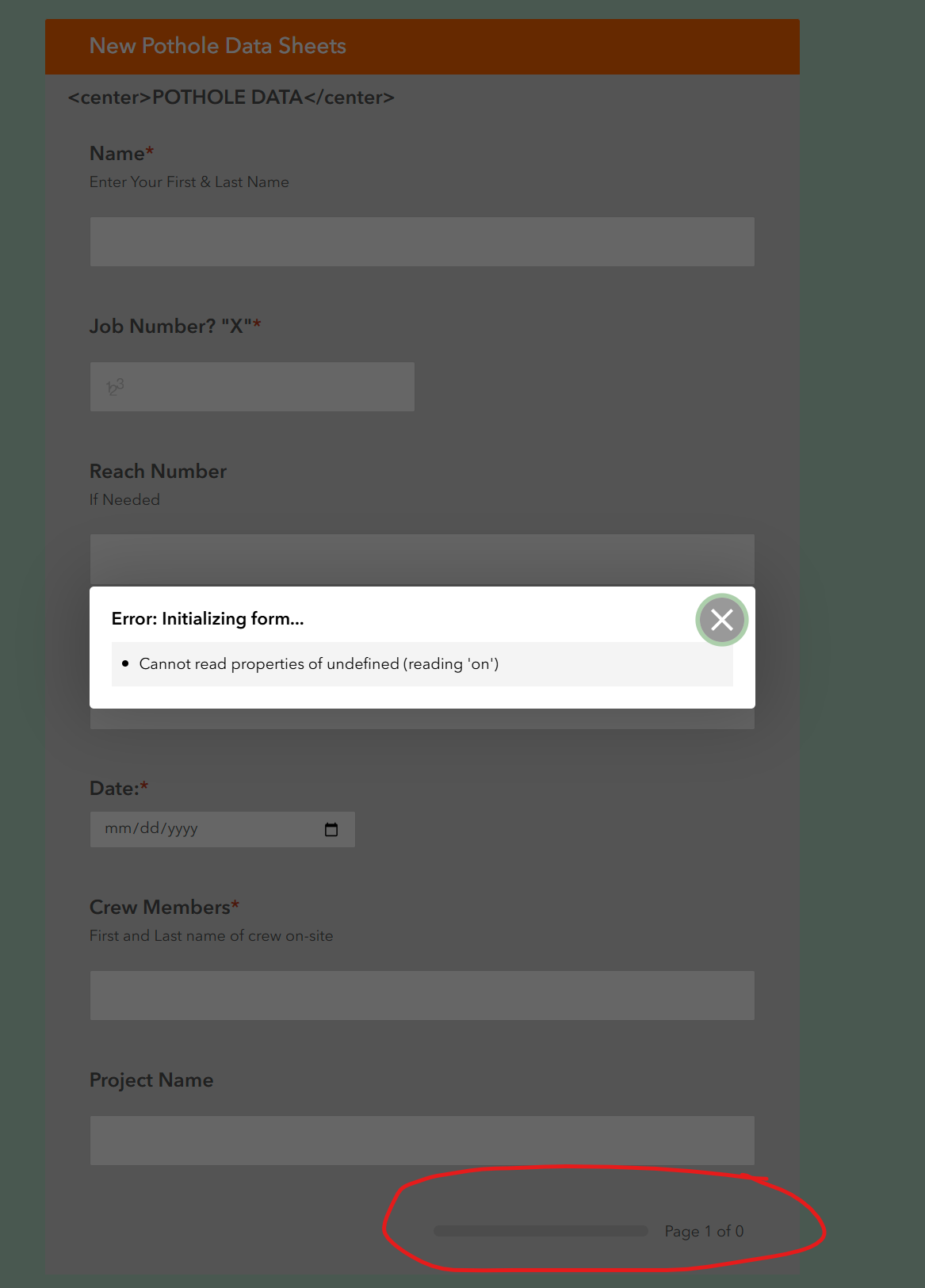
Task: Select the Project Name input field
Action: pyautogui.click(x=422, y=1140)
